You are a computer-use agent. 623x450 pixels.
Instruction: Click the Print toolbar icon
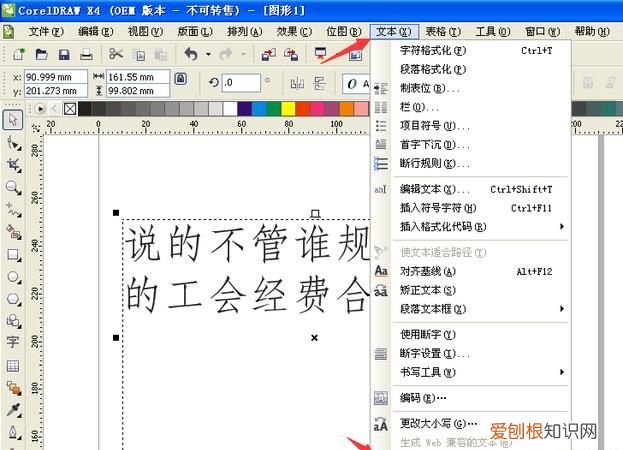pyautogui.click(x=86, y=54)
